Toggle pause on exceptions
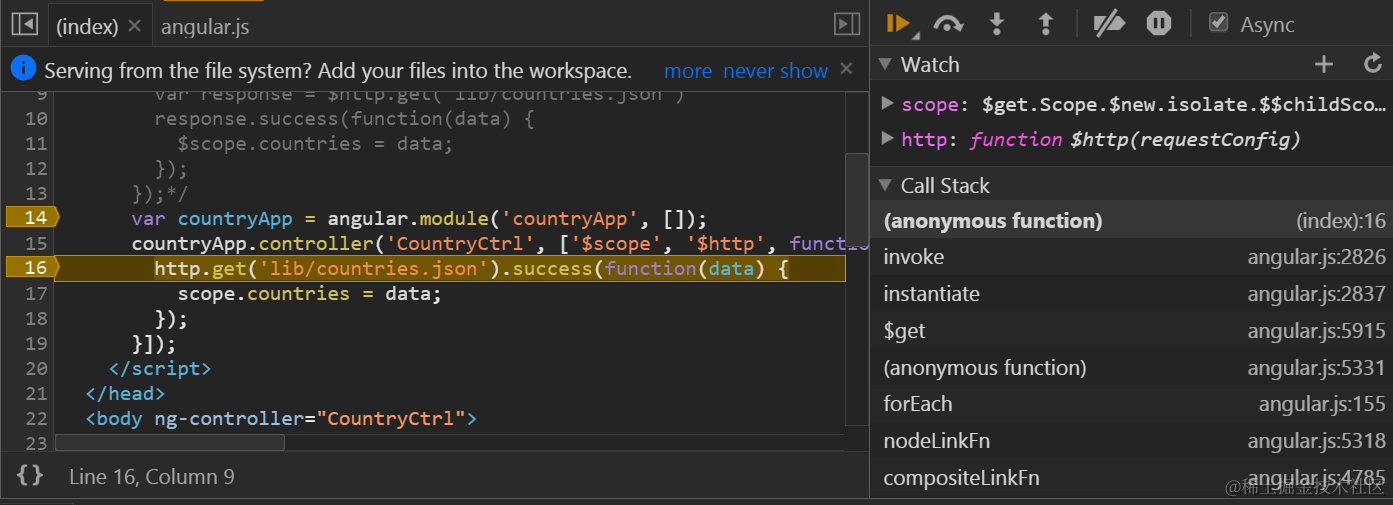Screen dimensions: 1393x505 pyautogui.click(x=1159, y=24)
